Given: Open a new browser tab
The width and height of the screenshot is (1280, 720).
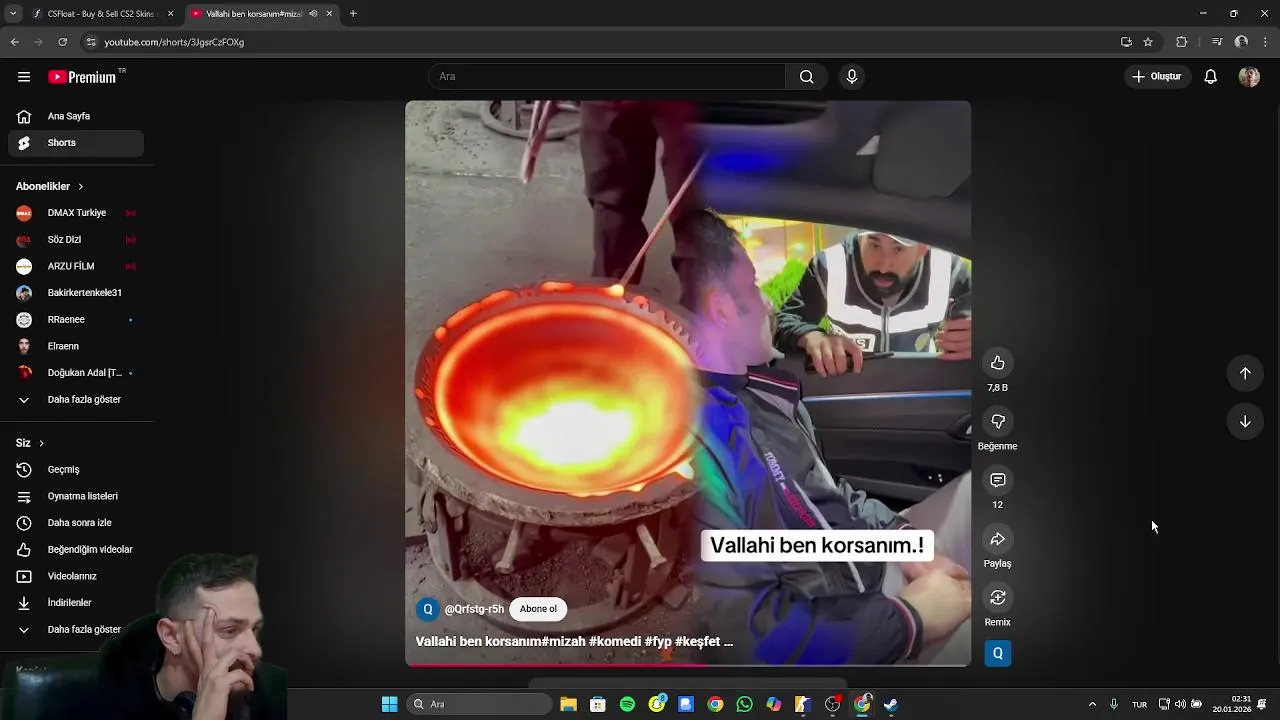Looking at the screenshot, I should pyautogui.click(x=353, y=14).
